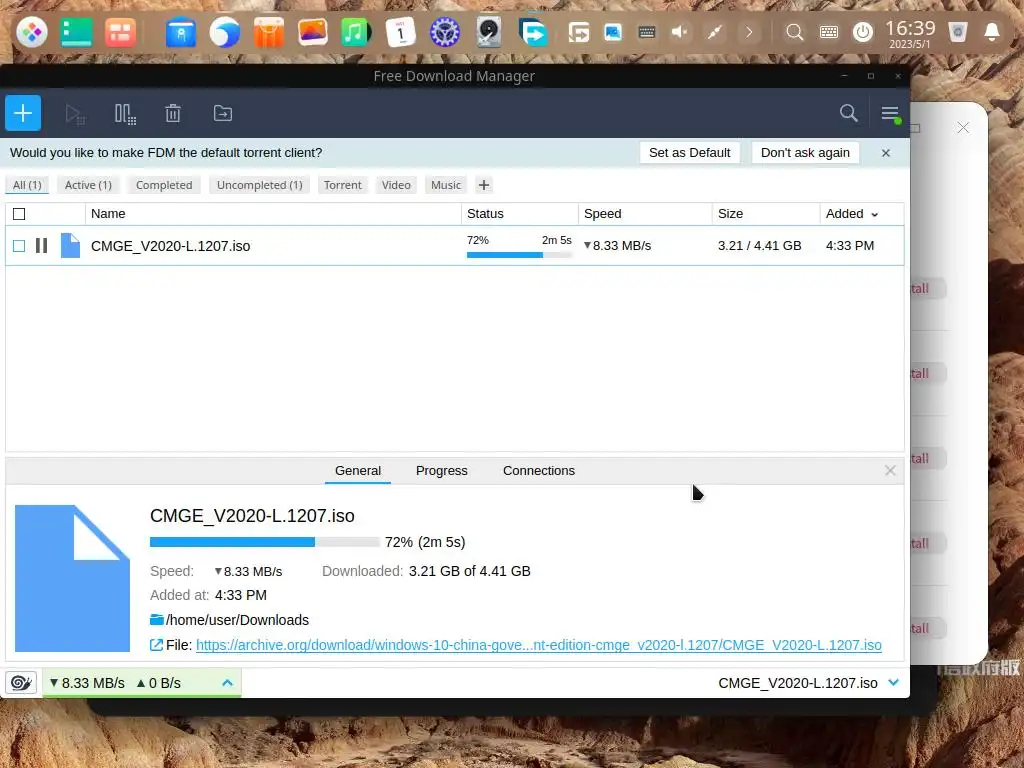Click the pause all downloads toolbar icon
The width and height of the screenshot is (1024, 768).
click(125, 114)
